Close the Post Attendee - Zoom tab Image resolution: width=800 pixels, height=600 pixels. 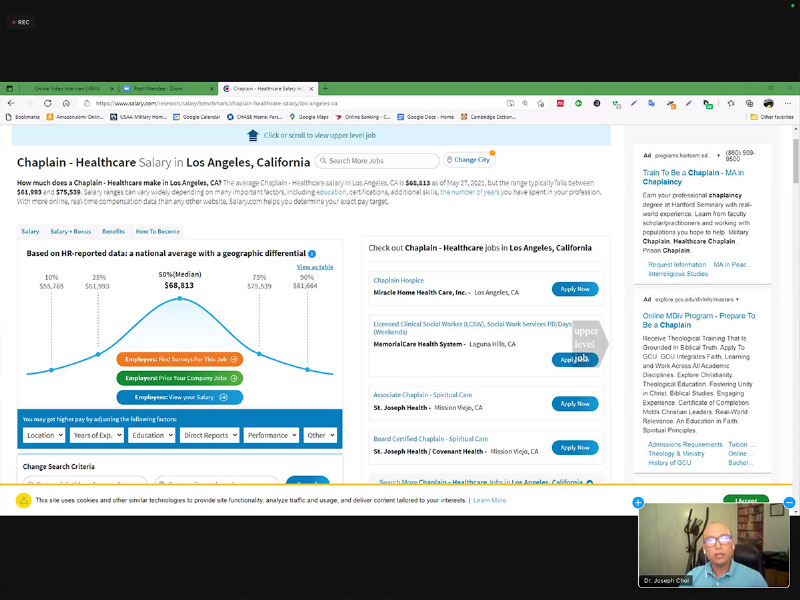(211, 89)
